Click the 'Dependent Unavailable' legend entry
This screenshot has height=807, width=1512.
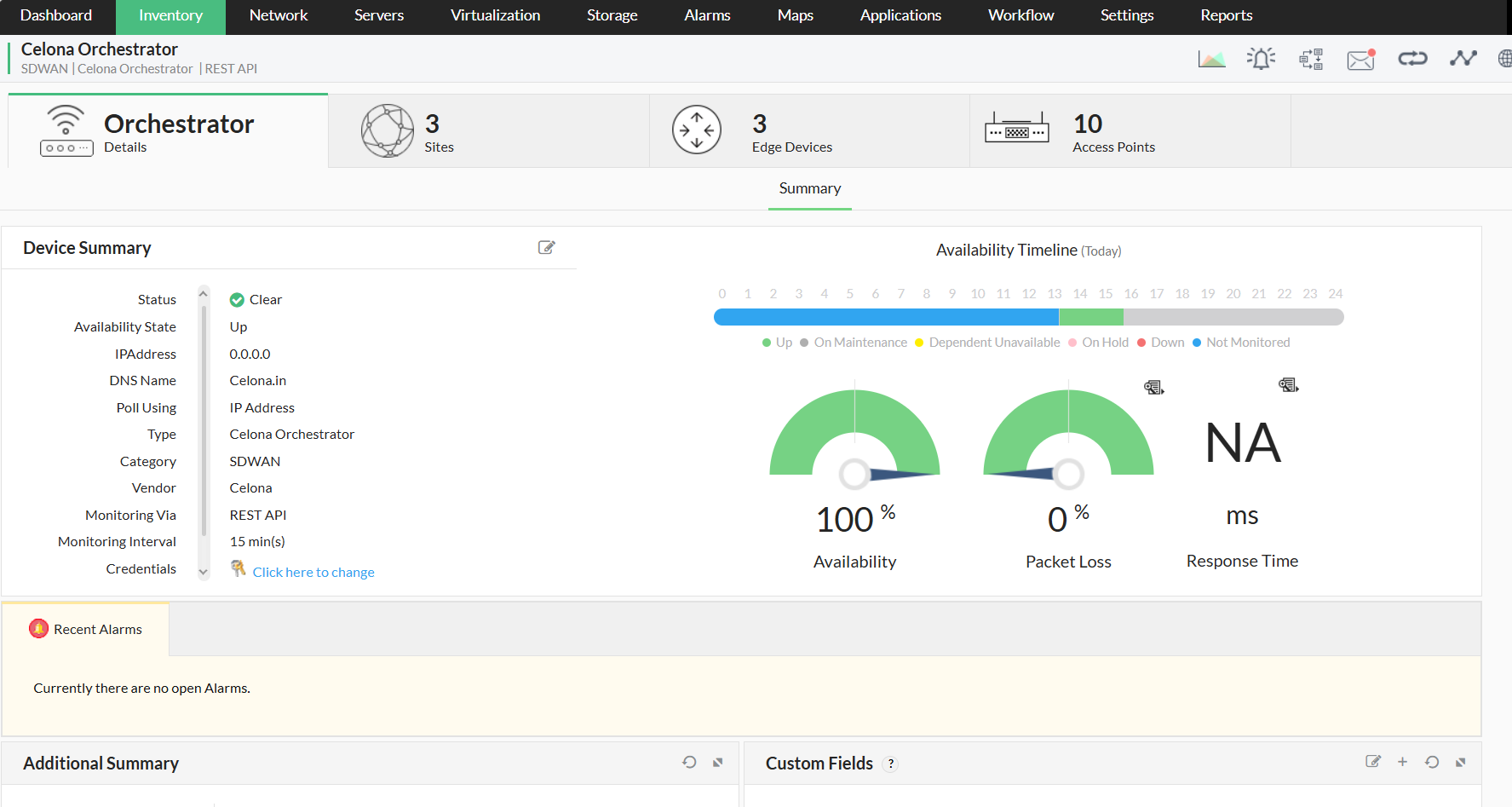click(x=987, y=343)
